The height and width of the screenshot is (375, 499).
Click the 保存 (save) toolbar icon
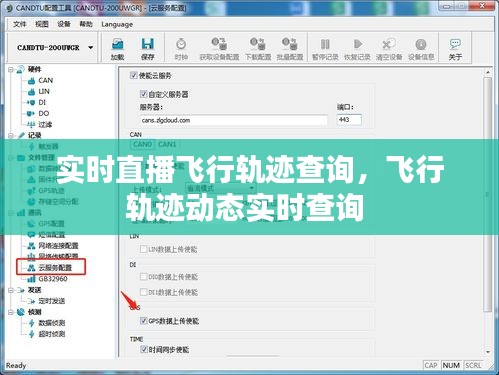point(147,49)
